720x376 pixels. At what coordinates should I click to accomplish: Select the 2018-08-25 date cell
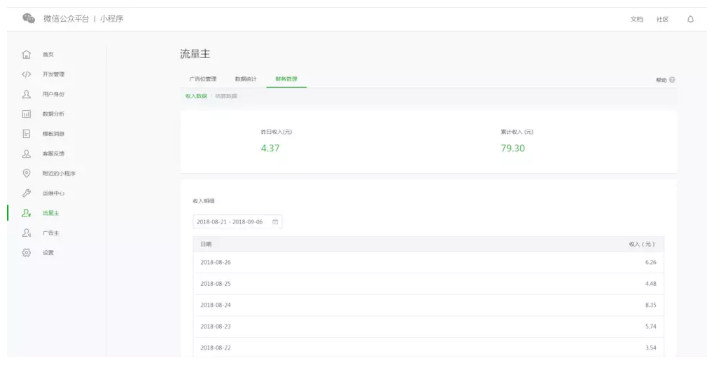point(215,284)
